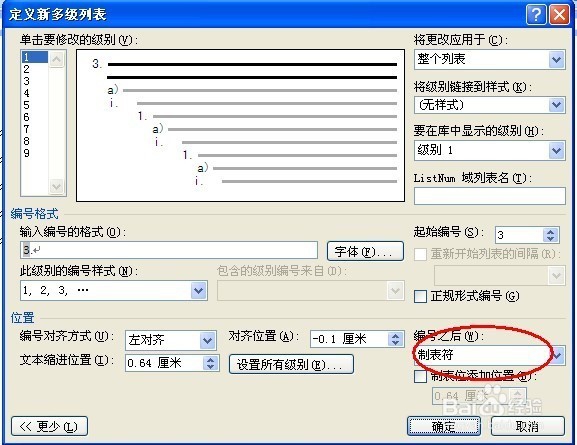Increase 文本缩进位置 with up arrow
Image resolution: width=577 pixels, height=445 pixels.
point(210,360)
